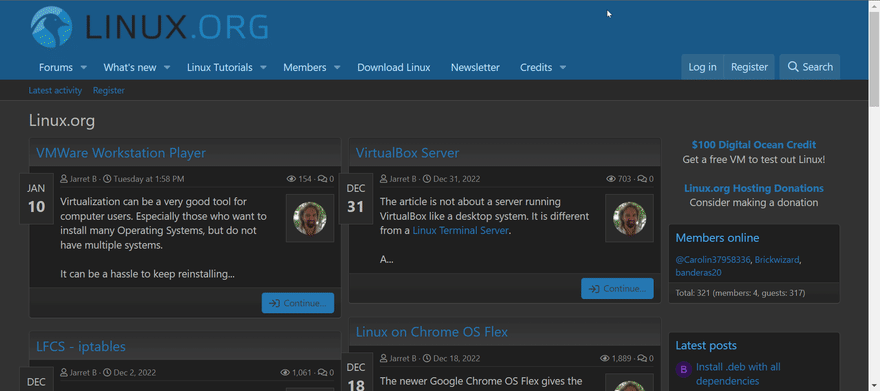Open Install .deb with all dependencies post
This screenshot has height=391, width=880.
coord(738,374)
